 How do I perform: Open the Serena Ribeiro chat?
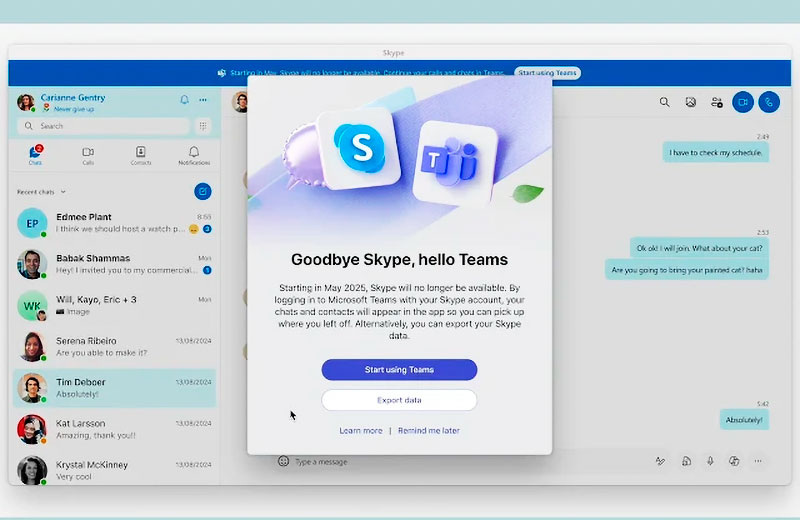tap(114, 347)
